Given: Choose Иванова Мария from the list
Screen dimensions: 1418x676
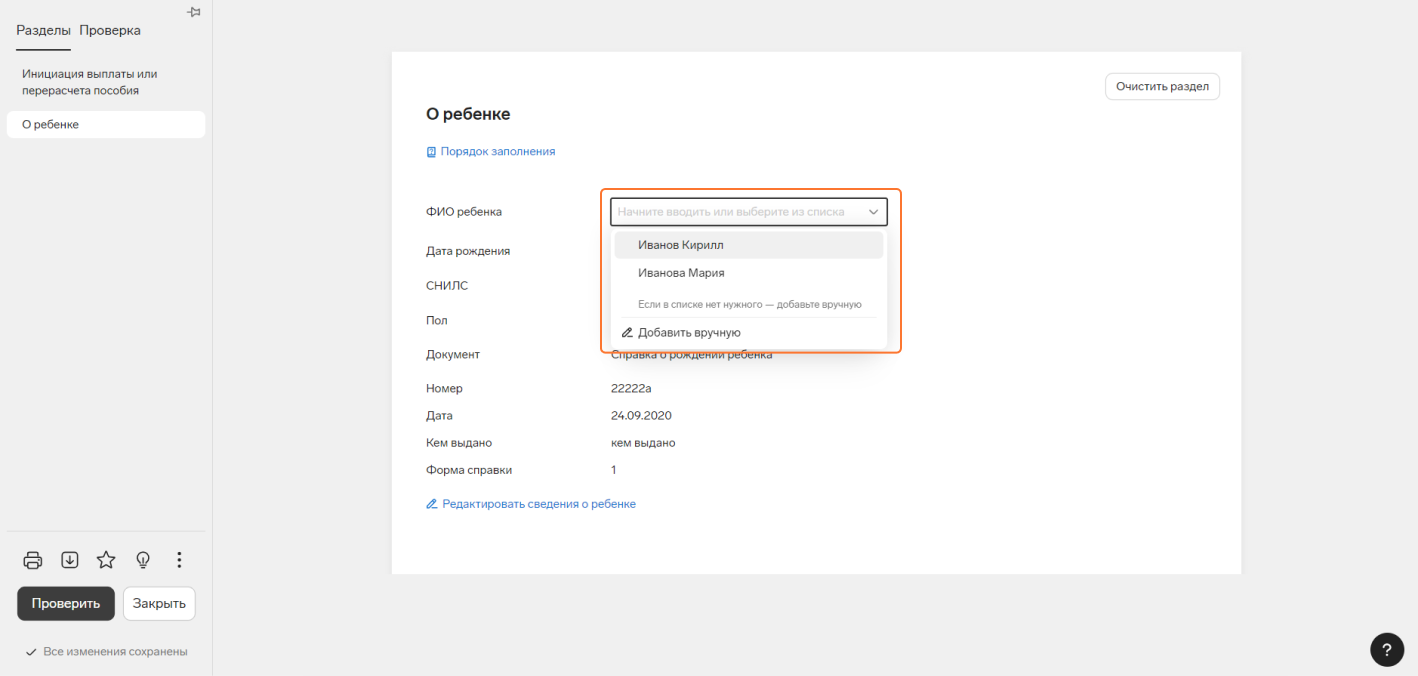Looking at the screenshot, I should tap(681, 273).
